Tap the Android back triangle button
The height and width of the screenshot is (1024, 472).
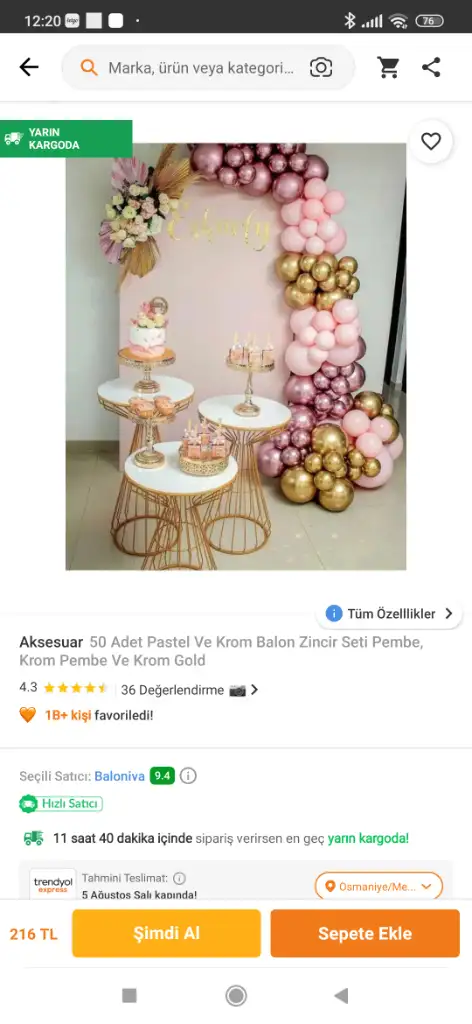[x=341, y=995]
